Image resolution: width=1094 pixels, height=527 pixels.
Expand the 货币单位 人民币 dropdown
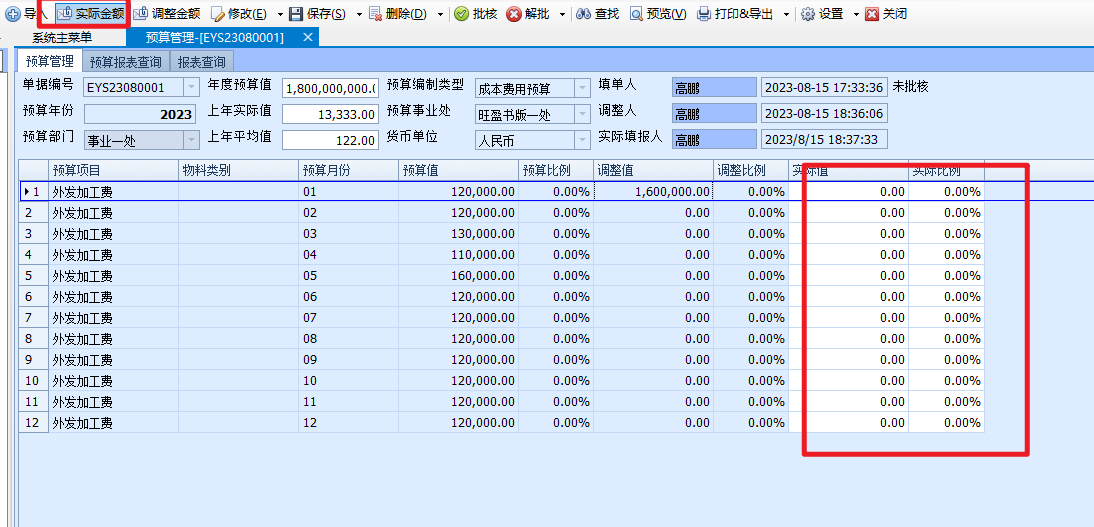(583, 140)
